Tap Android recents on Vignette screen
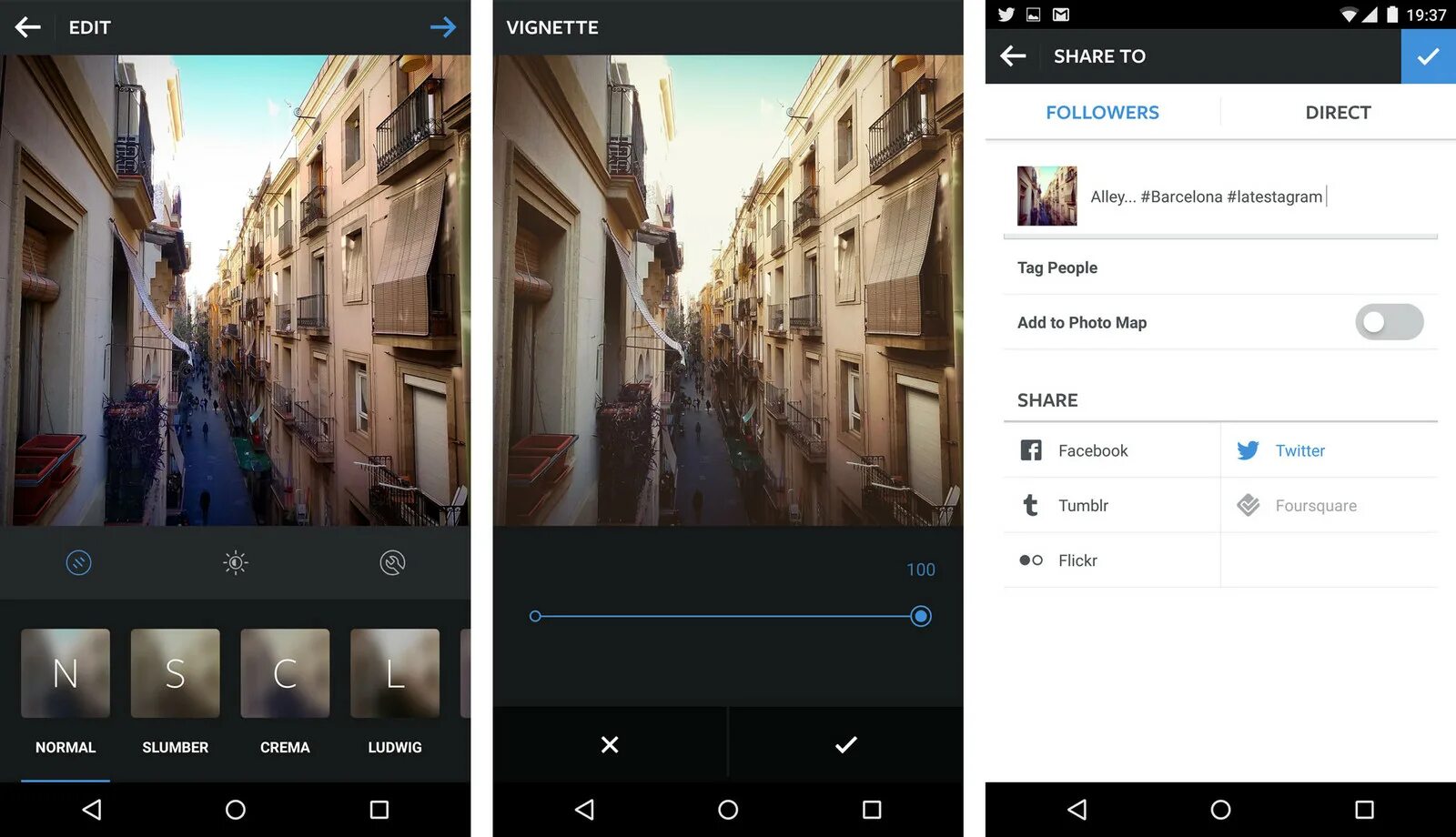This screenshot has width=1456, height=837. (872, 810)
